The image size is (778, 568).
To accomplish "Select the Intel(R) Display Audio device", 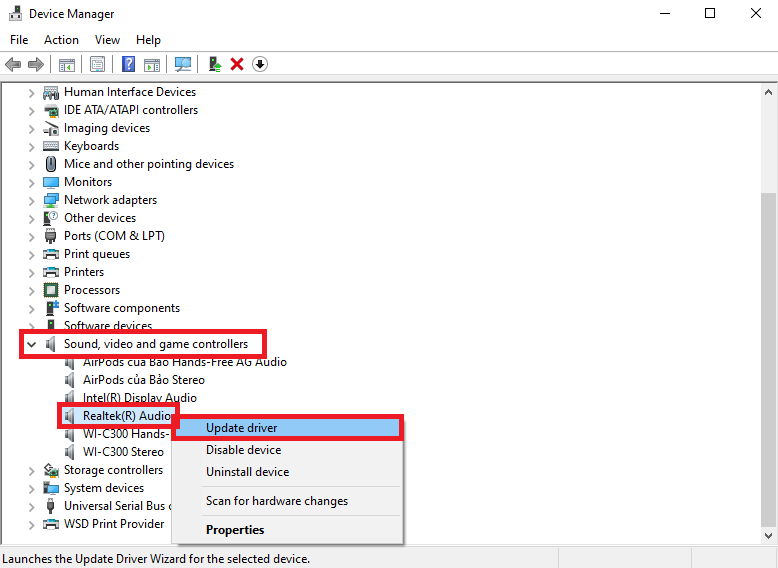I will [140, 398].
